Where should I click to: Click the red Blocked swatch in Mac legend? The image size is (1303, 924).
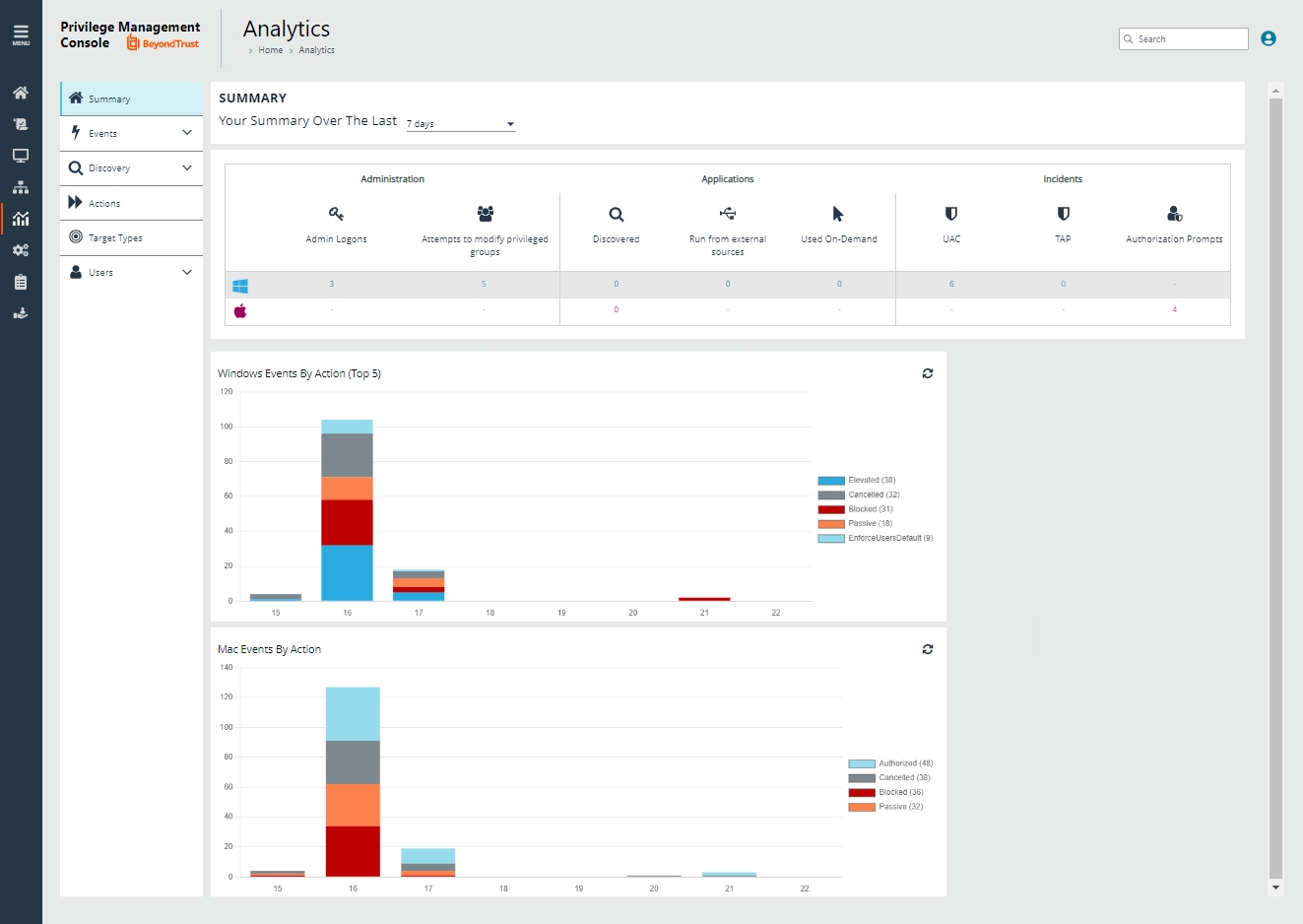tap(862, 792)
